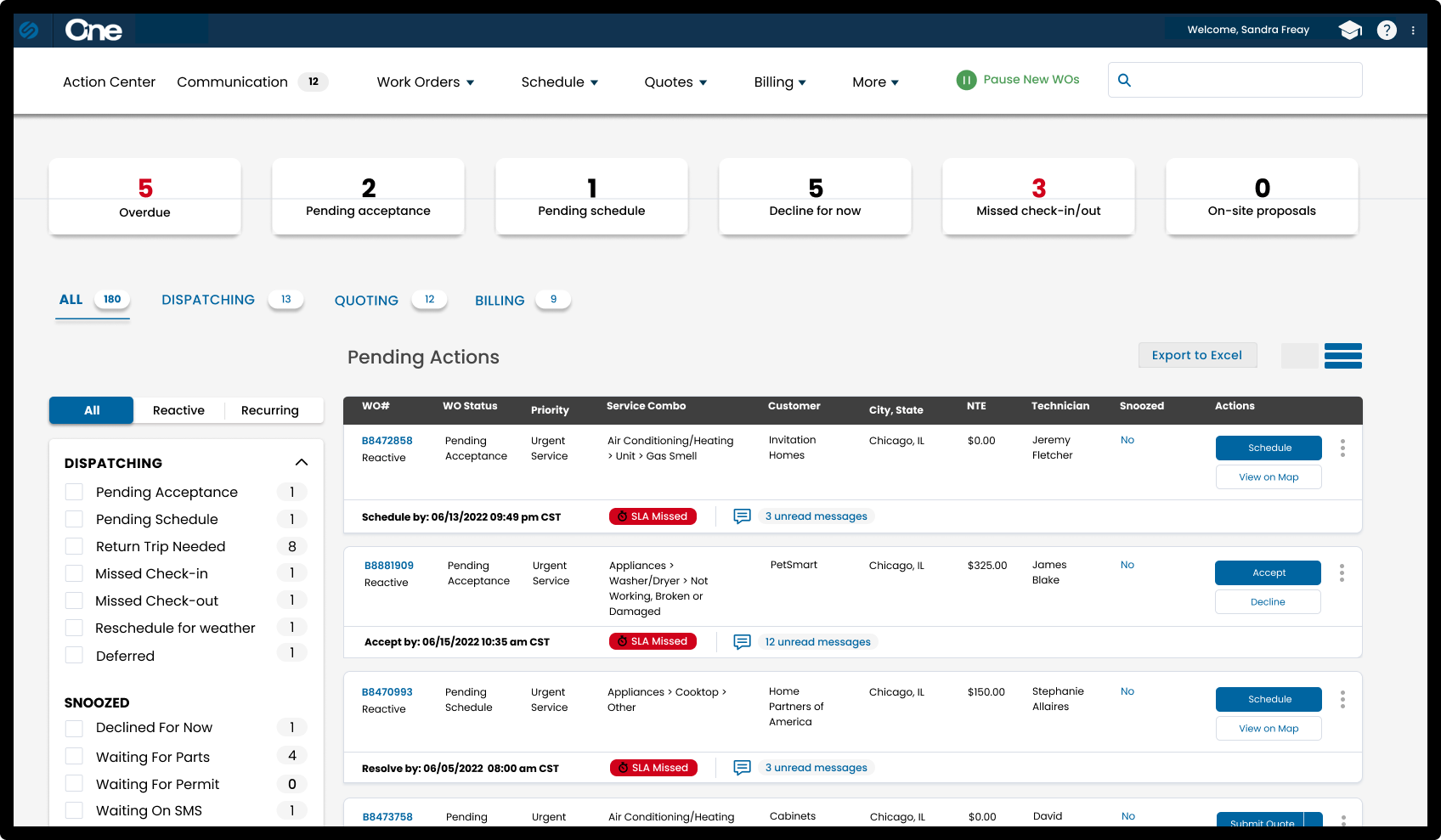
Task: Click View on Map for B8472858
Action: pyautogui.click(x=1269, y=477)
